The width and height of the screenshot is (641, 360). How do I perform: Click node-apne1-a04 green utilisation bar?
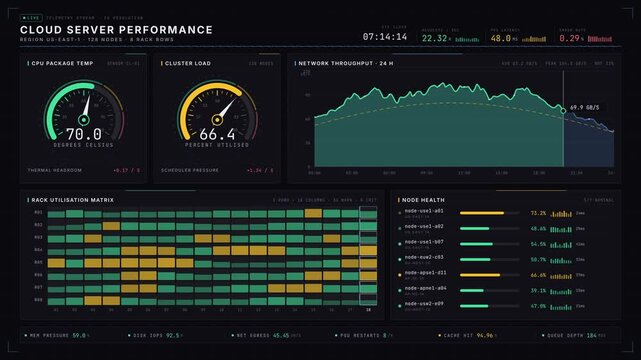pos(472,291)
